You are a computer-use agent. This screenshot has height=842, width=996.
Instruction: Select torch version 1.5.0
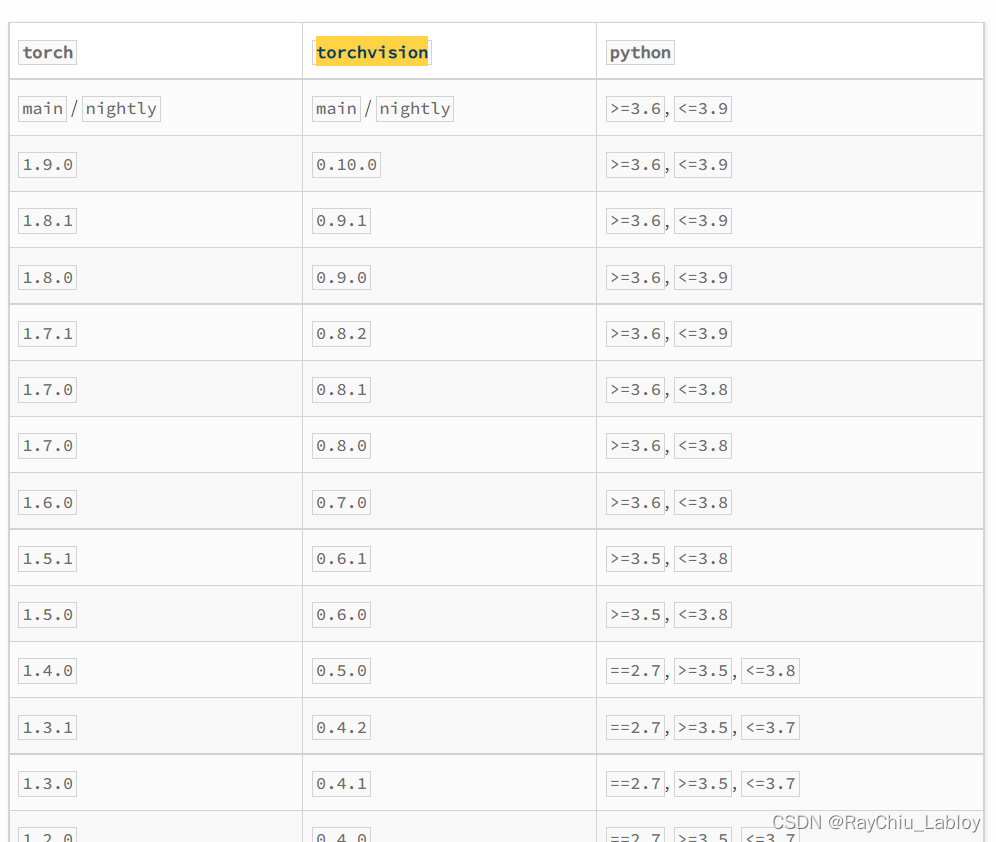48,615
